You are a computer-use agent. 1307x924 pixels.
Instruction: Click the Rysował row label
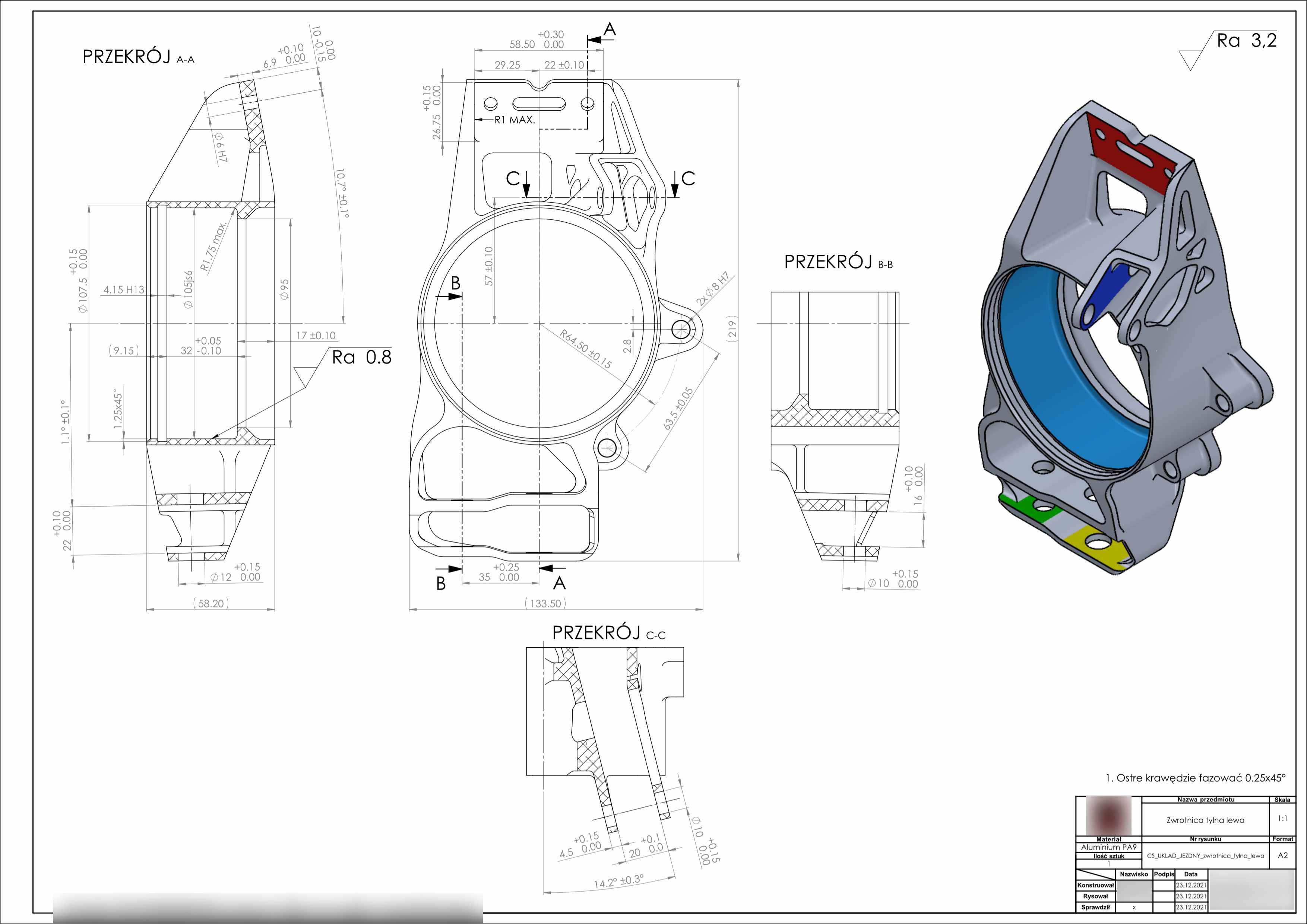[x=1095, y=896]
